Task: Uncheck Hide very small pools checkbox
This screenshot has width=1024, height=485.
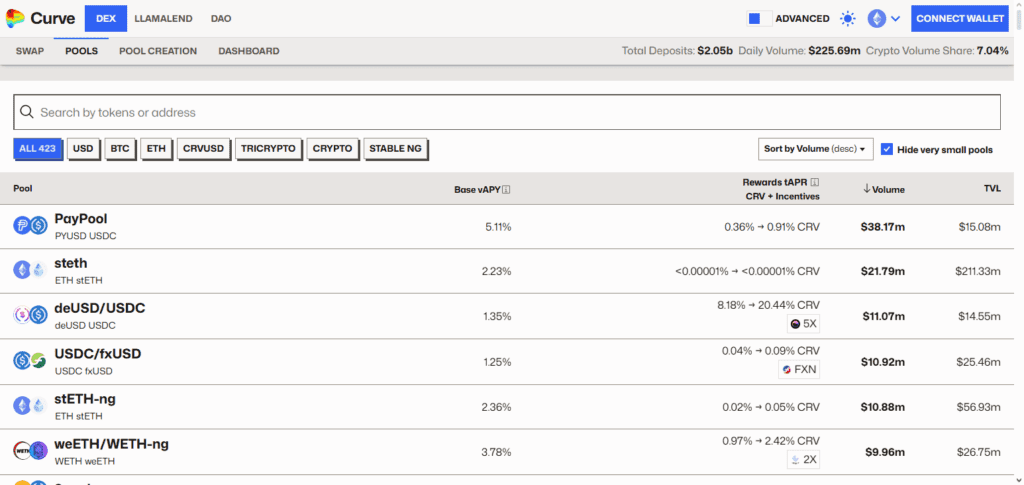Action: (886, 149)
